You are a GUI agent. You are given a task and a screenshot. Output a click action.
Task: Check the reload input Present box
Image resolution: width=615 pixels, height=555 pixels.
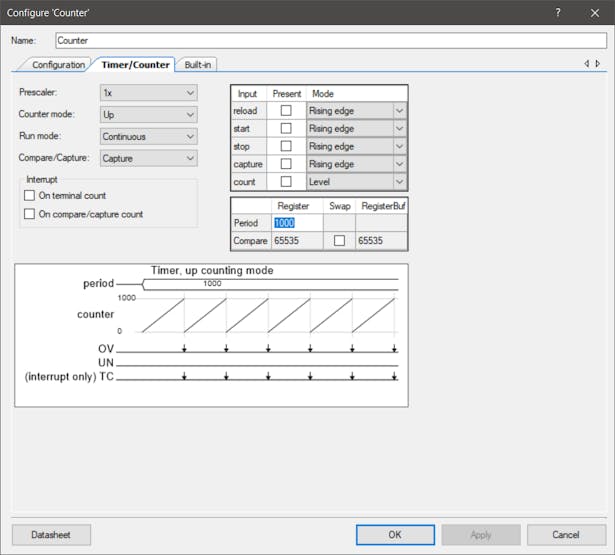pyautogui.click(x=287, y=111)
